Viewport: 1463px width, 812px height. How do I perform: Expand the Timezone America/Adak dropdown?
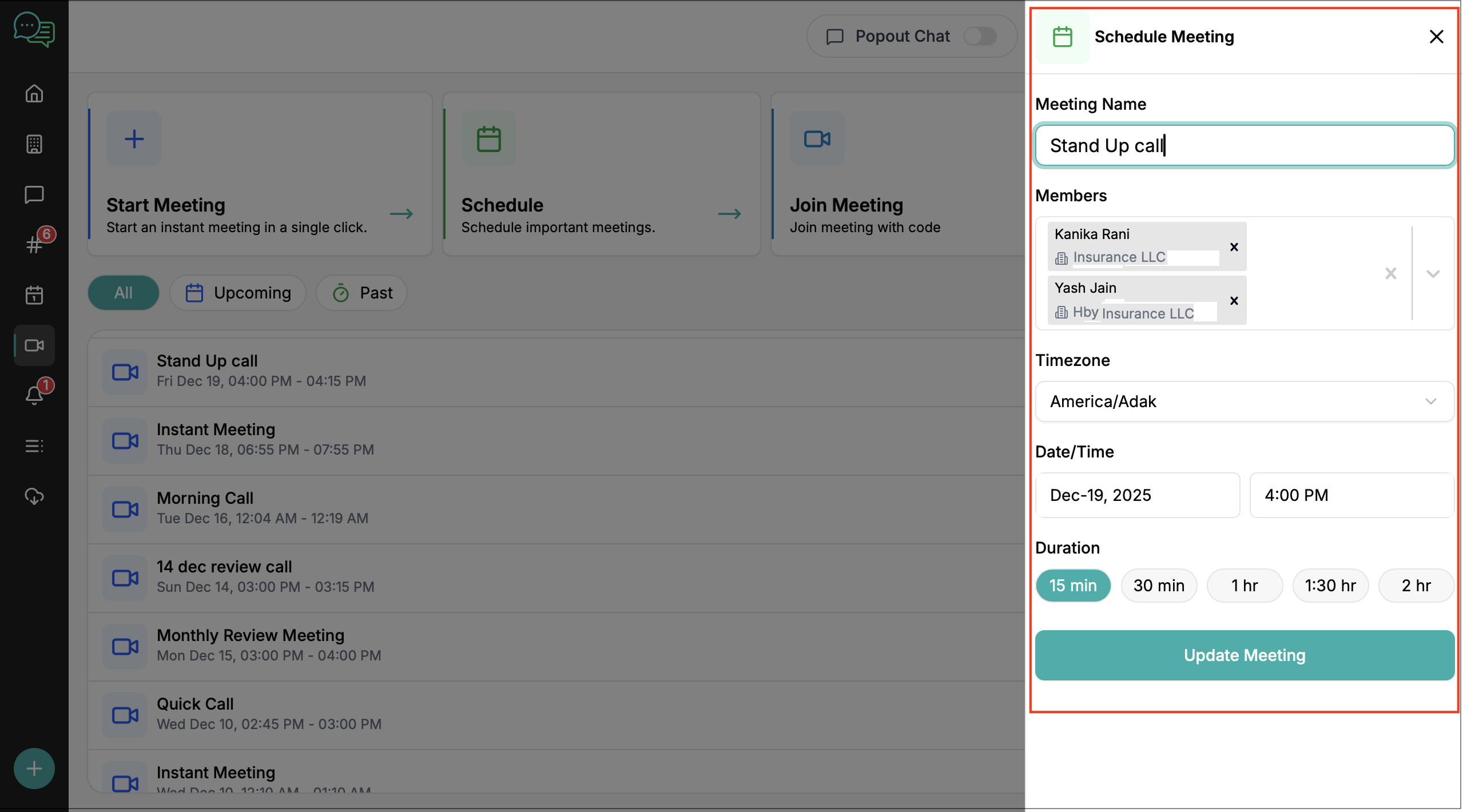point(1430,401)
